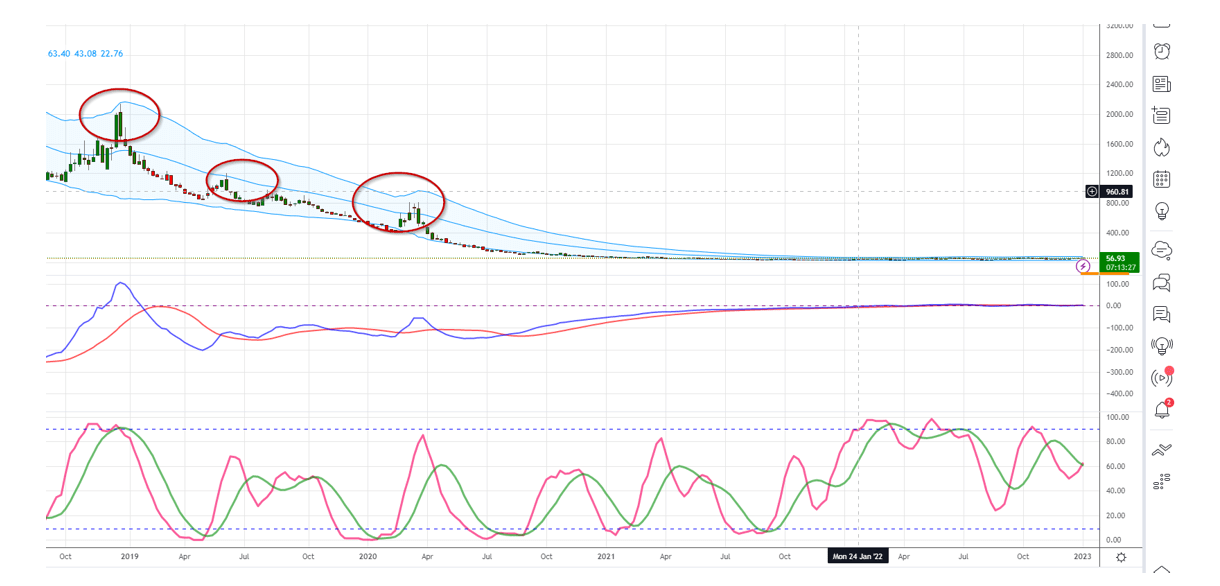Click the Mon 24 Jan '22 date label

[858, 556]
